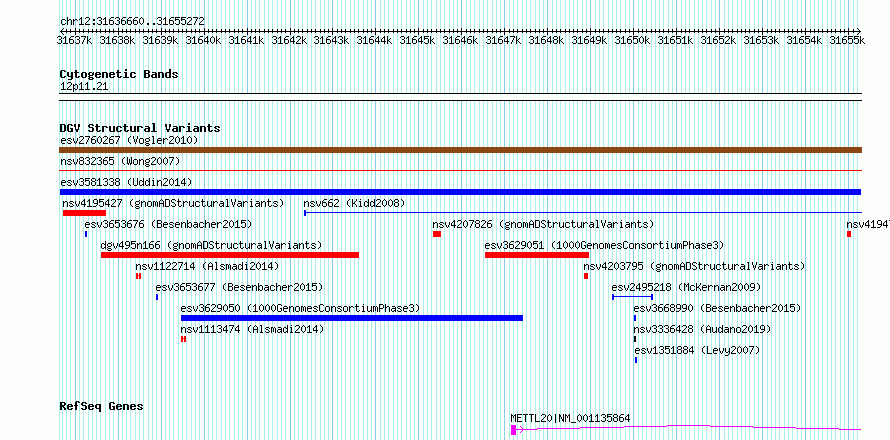Click the dgv495n166 (gnomADStructuralVariants) label
This screenshot has height=440, width=890.
[211, 245]
